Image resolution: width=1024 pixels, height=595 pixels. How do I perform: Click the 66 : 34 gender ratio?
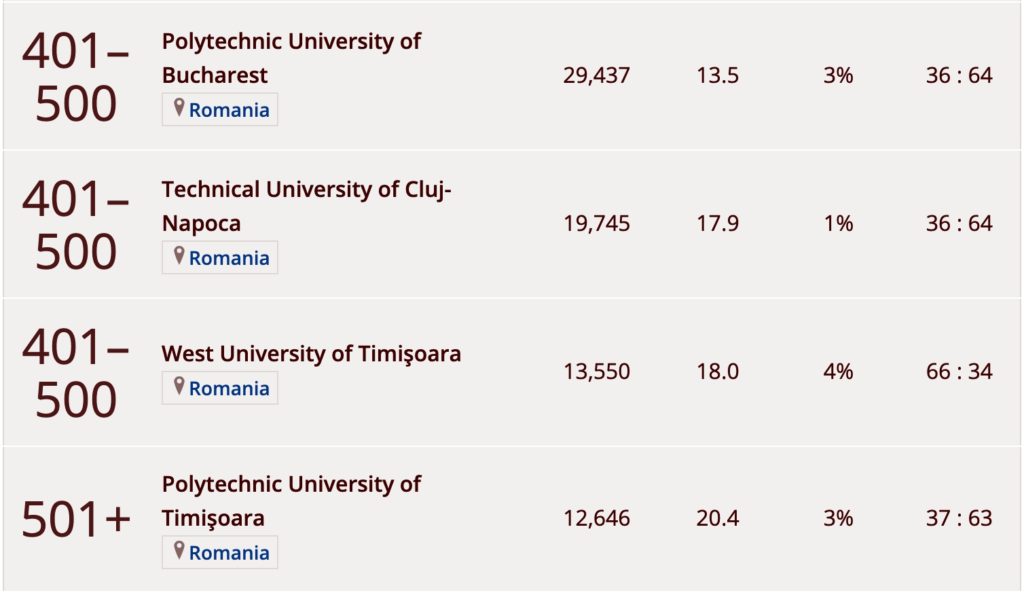(x=958, y=372)
